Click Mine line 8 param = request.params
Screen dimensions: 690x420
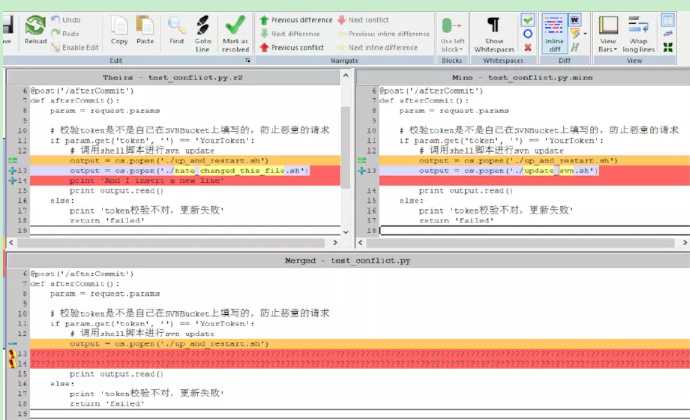(454, 111)
